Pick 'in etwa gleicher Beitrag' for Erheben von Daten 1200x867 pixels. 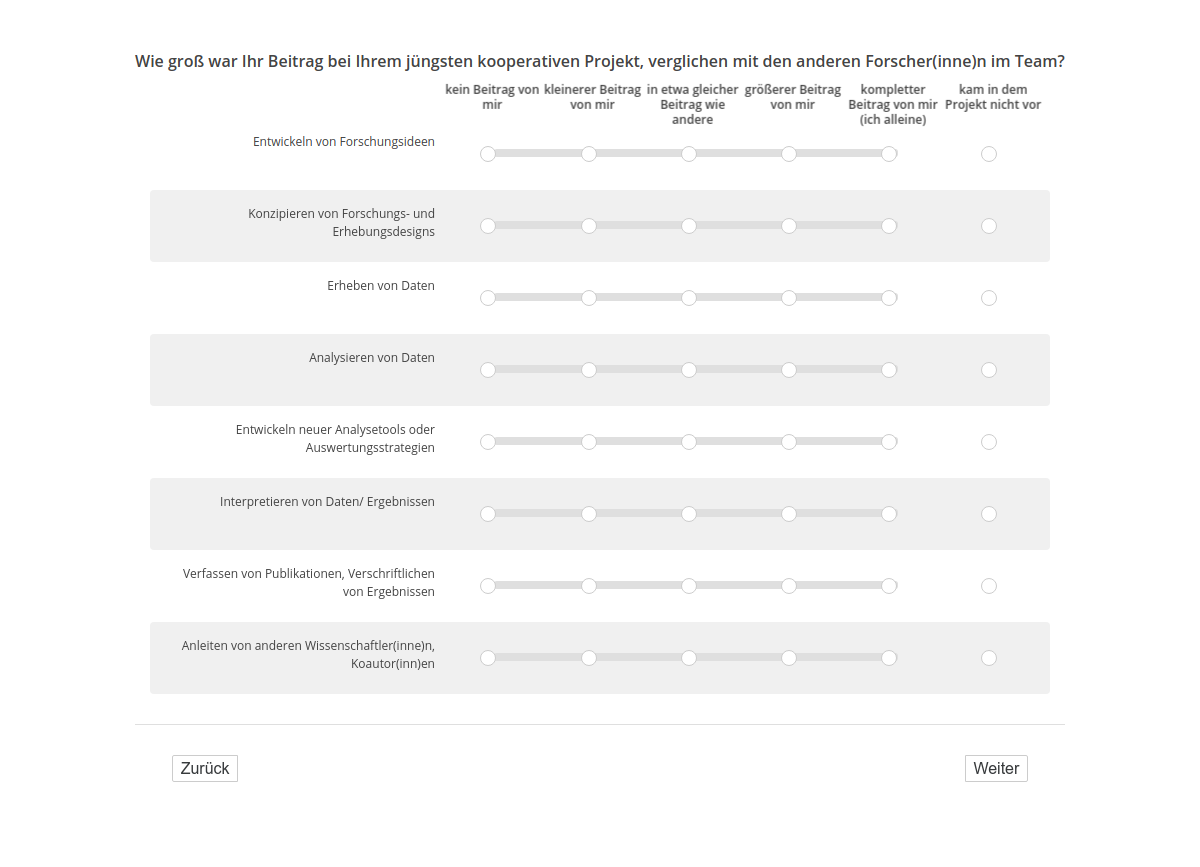click(x=689, y=298)
